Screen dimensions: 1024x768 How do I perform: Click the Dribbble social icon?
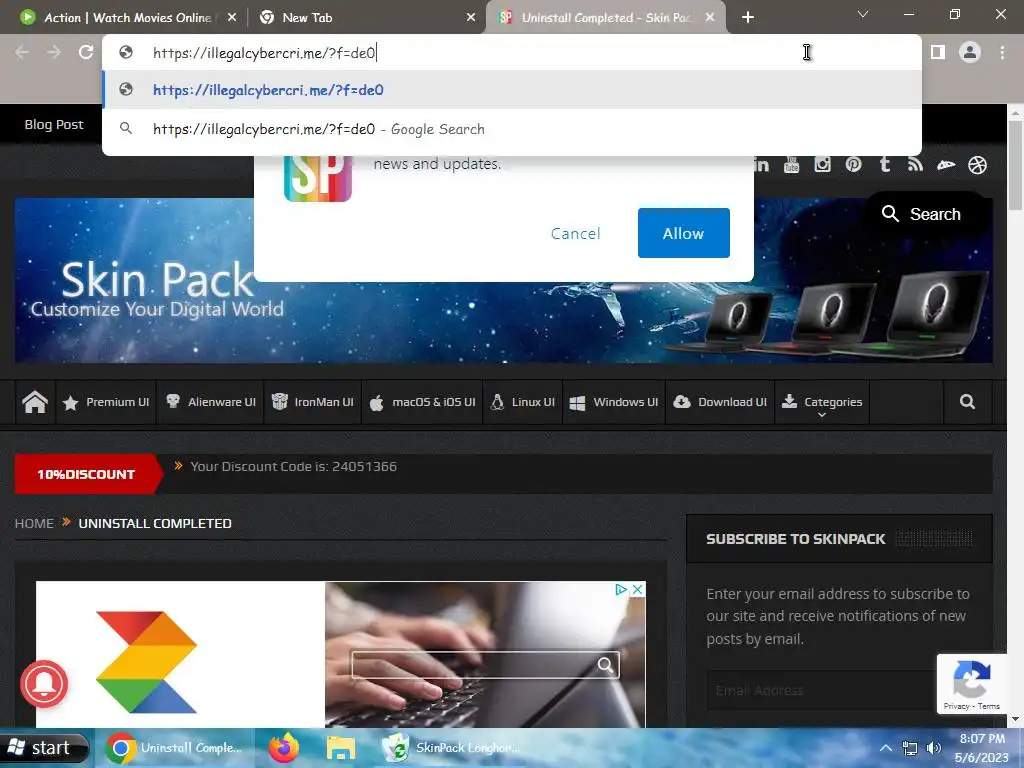(x=978, y=165)
